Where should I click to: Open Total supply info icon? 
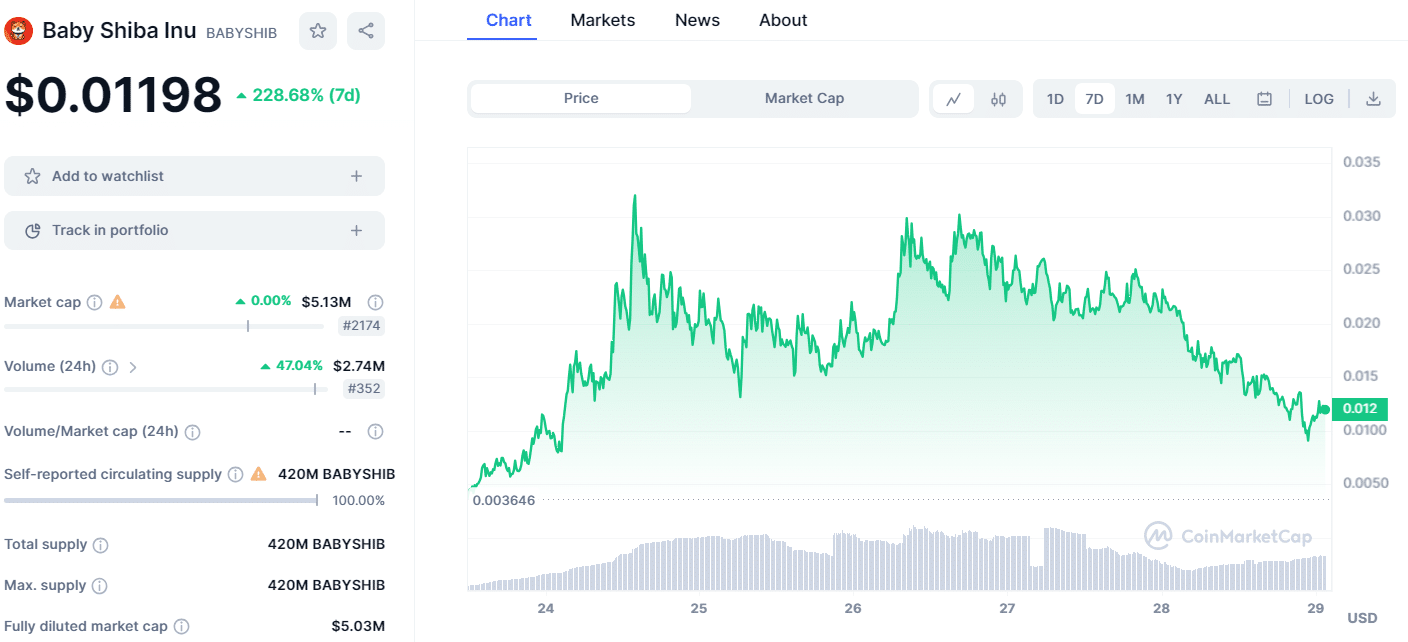click(101, 545)
